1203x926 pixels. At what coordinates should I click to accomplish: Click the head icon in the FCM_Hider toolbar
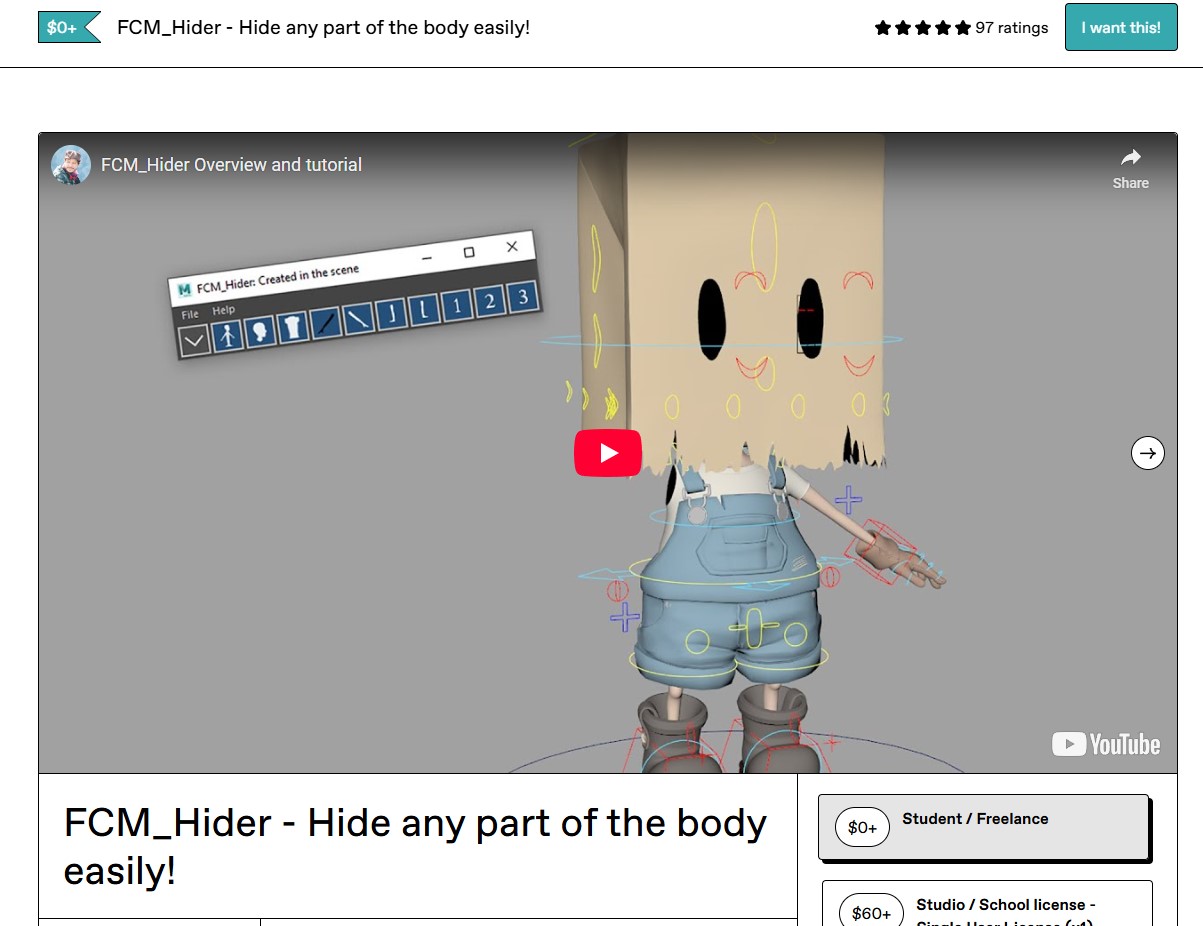tap(260, 329)
